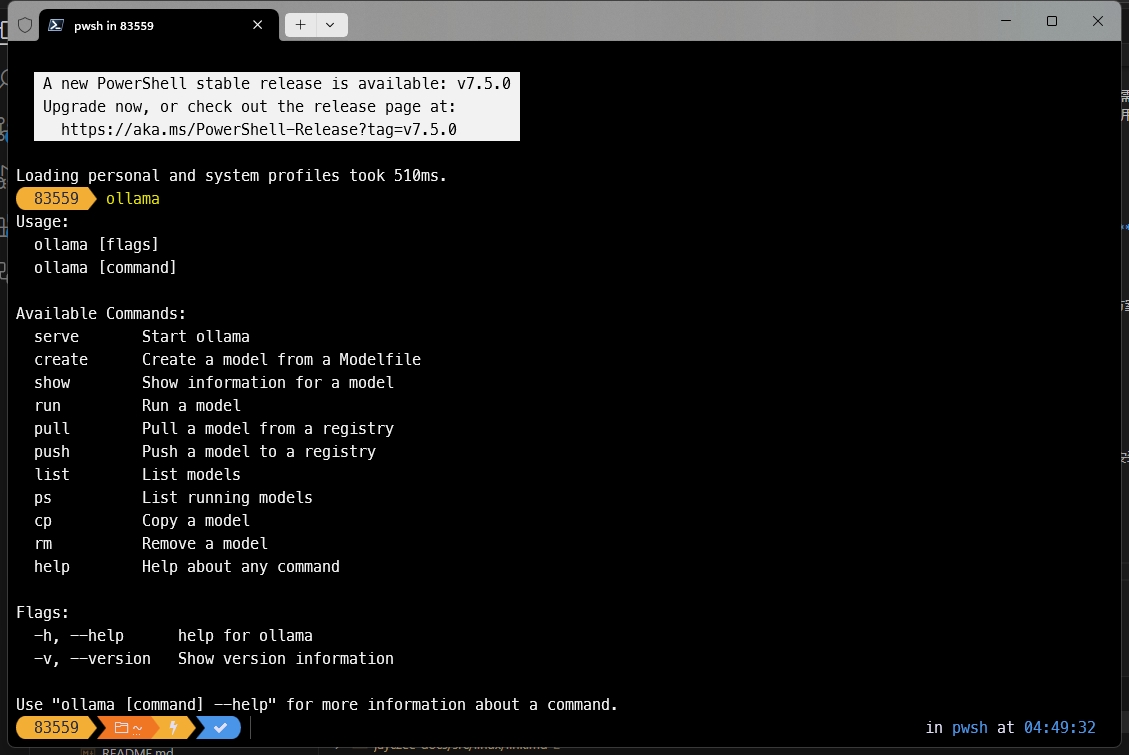This screenshot has height=755, width=1129.
Task: Click the 'Flags:' heading
Action: click(42, 613)
